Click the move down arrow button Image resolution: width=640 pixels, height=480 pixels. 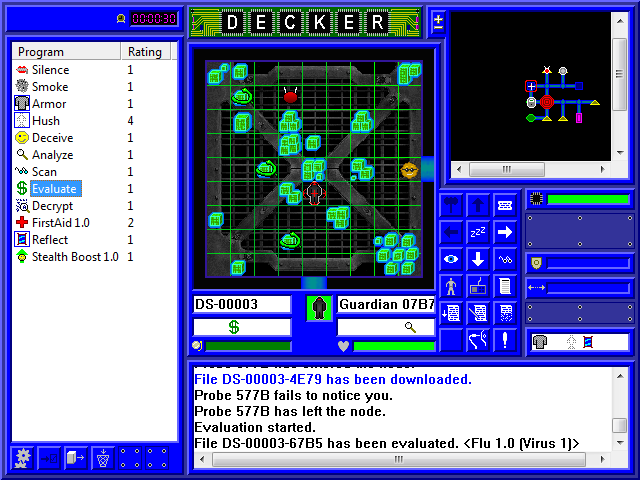point(478,259)
